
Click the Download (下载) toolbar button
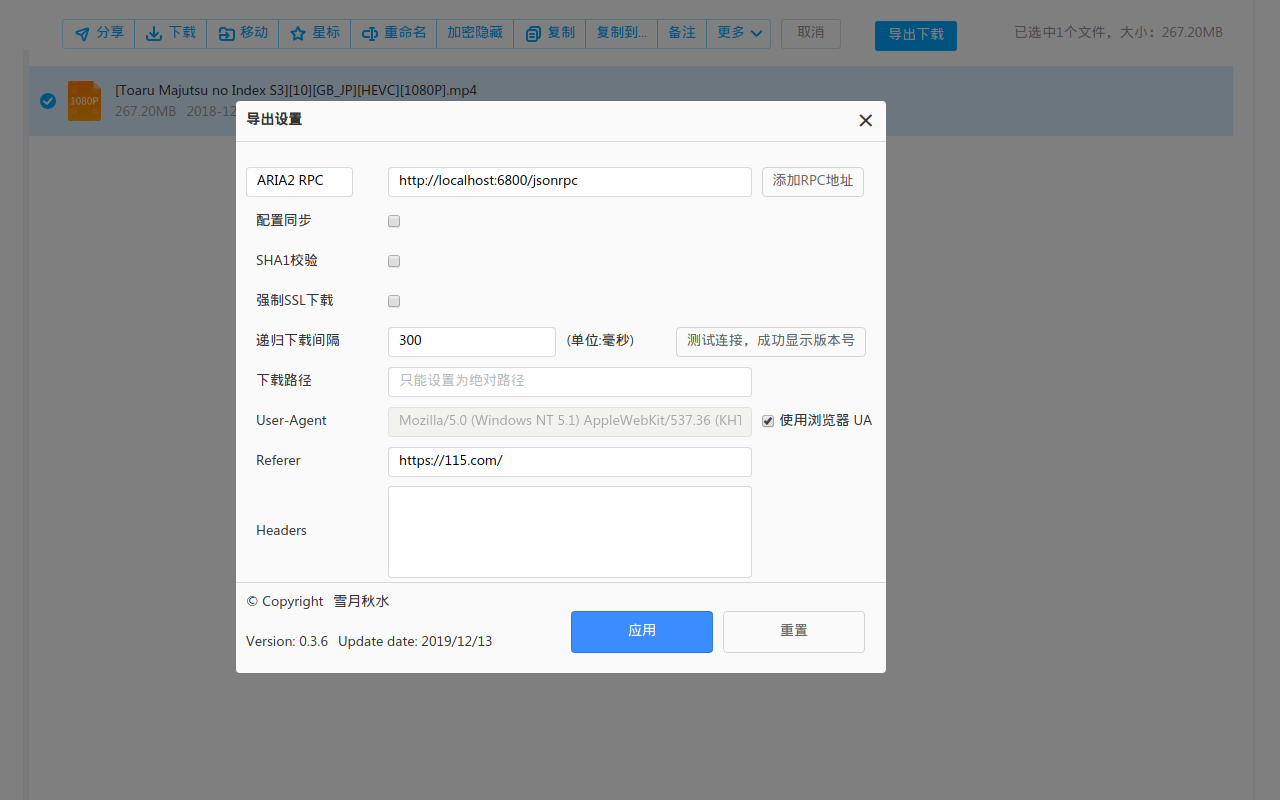pos(170,33)
